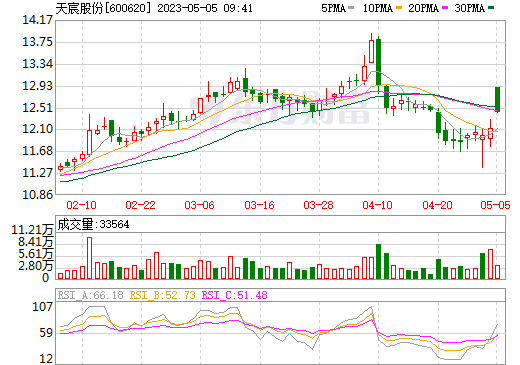Click the 30PMA legend label
520x365 pixels.
pyautogui.click(x=469, y=8)
